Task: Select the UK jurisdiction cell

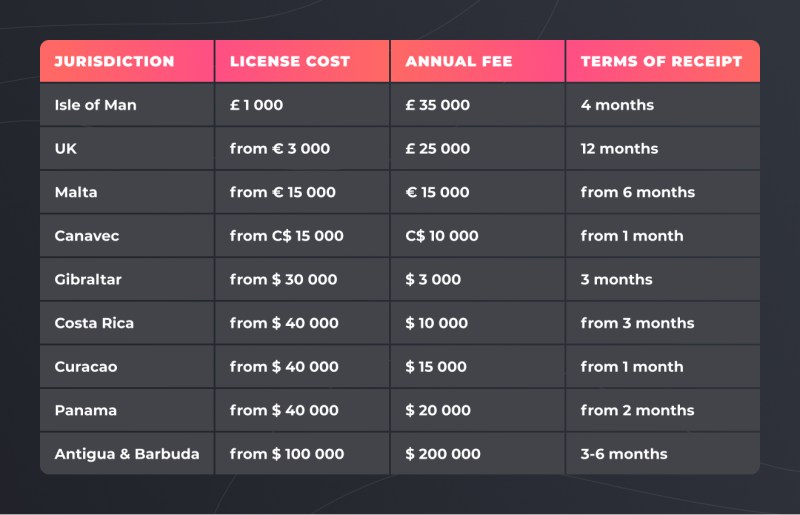Action: 66,148
